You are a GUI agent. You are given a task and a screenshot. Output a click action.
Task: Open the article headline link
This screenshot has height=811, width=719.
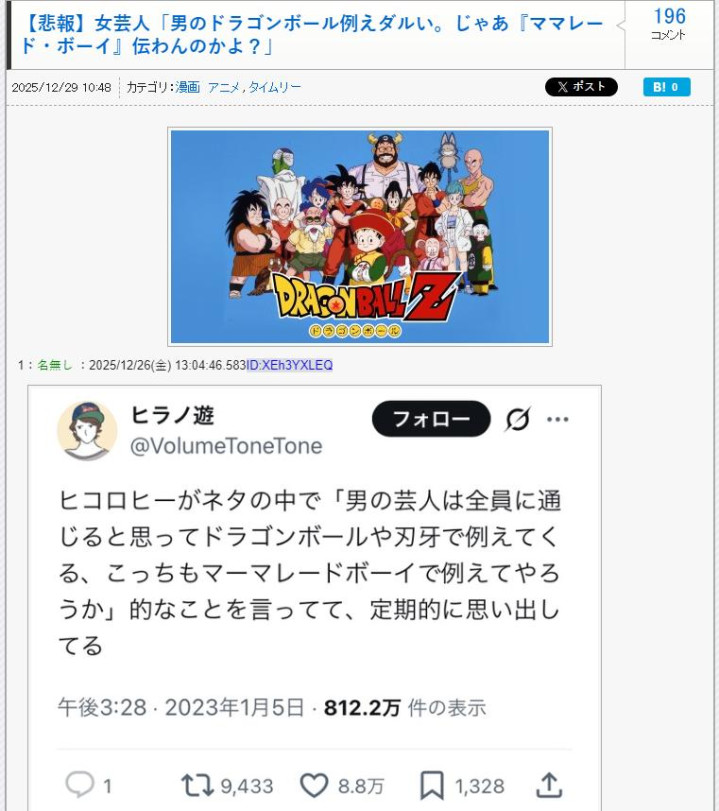(x=311, y=35)
